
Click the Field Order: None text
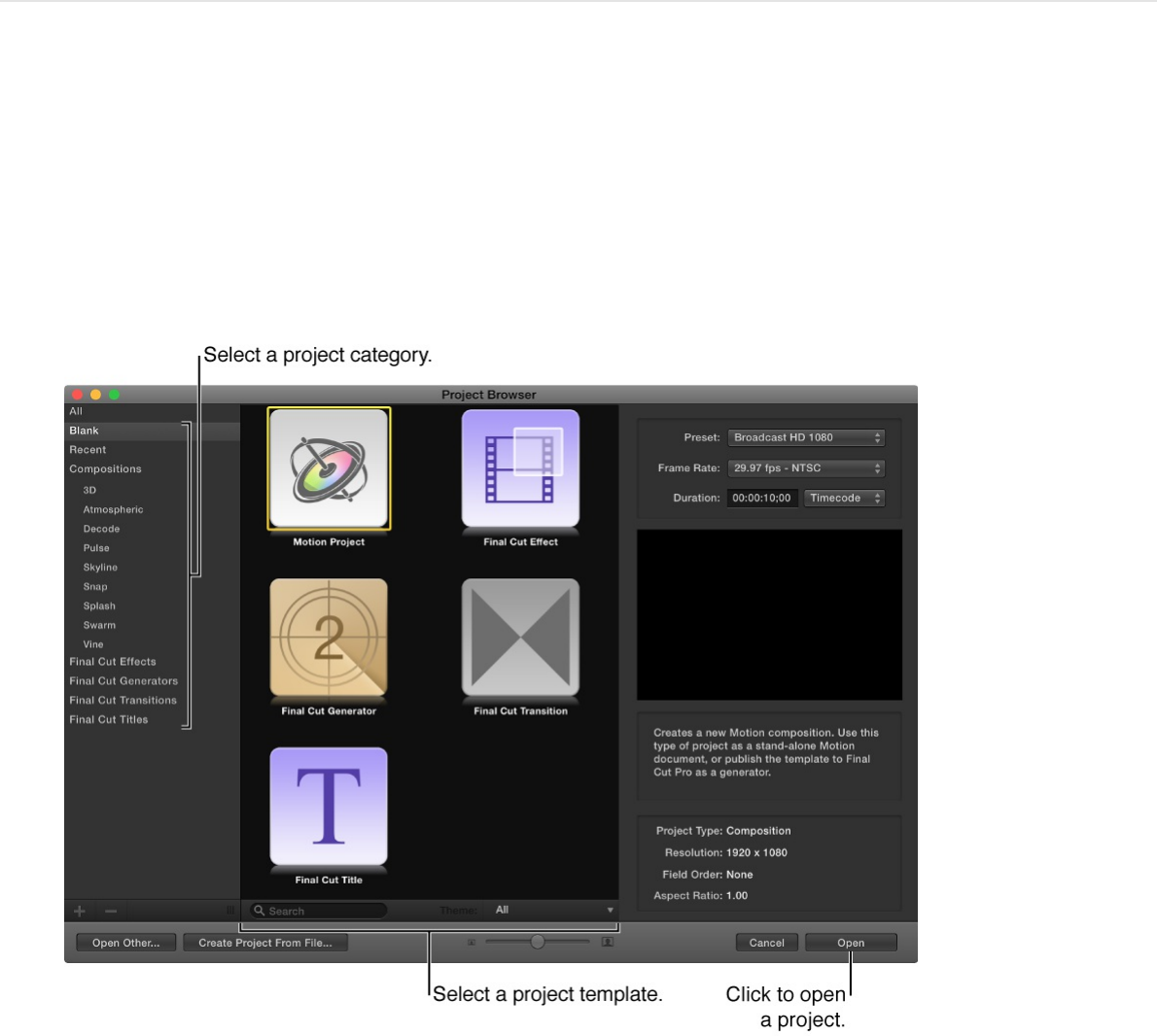(x=708, y=875)
